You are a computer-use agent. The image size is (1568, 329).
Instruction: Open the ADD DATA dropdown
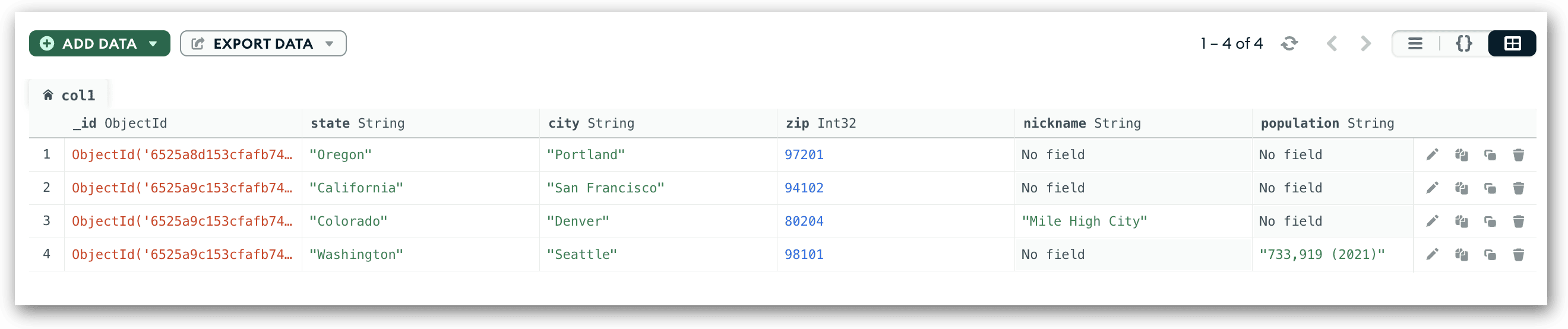pyautogui.click(x=100, y=43)
